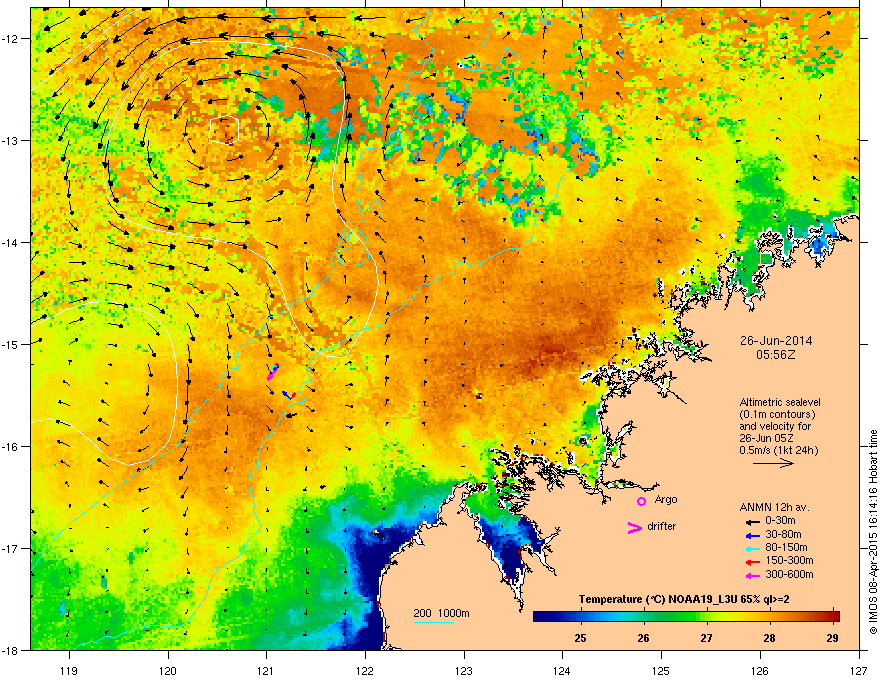This screenshot has width=880, height=680.
Task: Click the dark red end of temperature colorbar
Action: (x=835, y=616)
